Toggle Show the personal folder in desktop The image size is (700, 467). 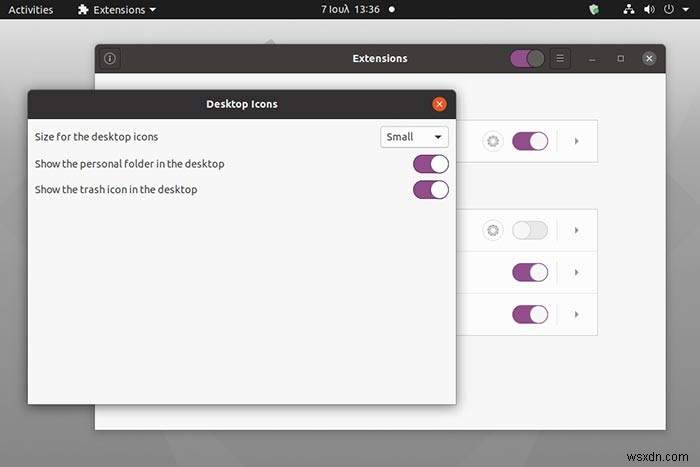coord(430,164)
